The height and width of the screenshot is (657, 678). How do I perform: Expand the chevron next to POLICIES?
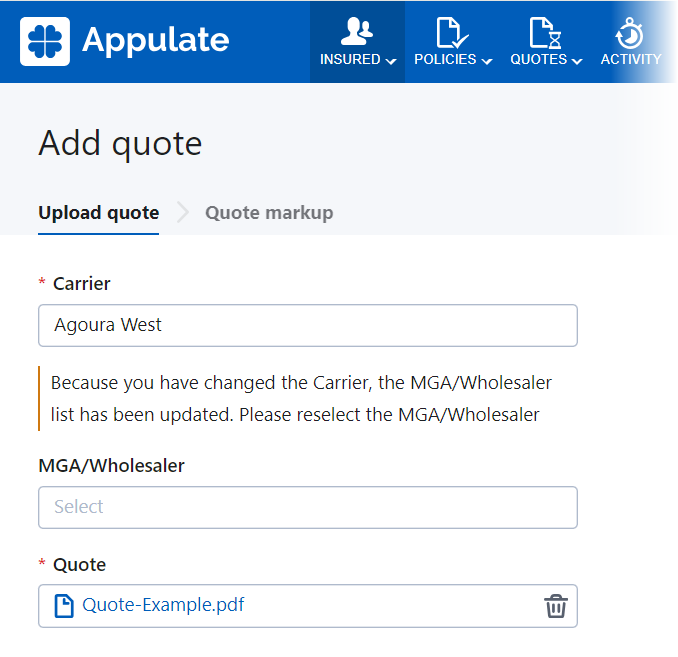coord(487,61)
